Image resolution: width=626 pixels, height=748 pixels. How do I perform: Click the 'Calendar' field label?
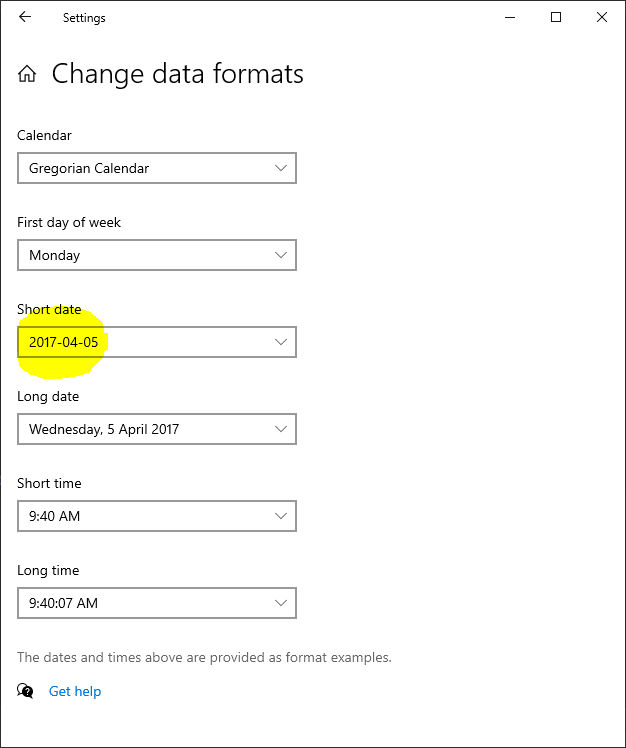tap(44, 135)
